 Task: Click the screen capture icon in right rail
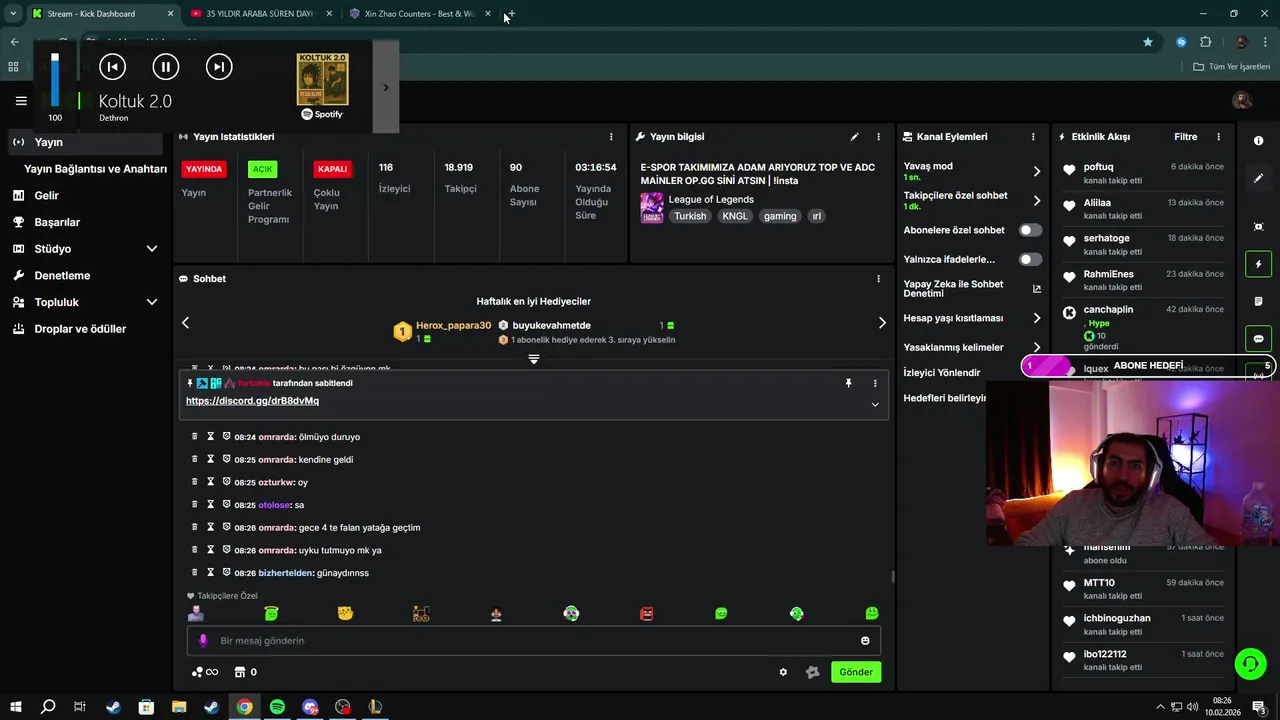pyautogui.click(x=1258, y=227)
